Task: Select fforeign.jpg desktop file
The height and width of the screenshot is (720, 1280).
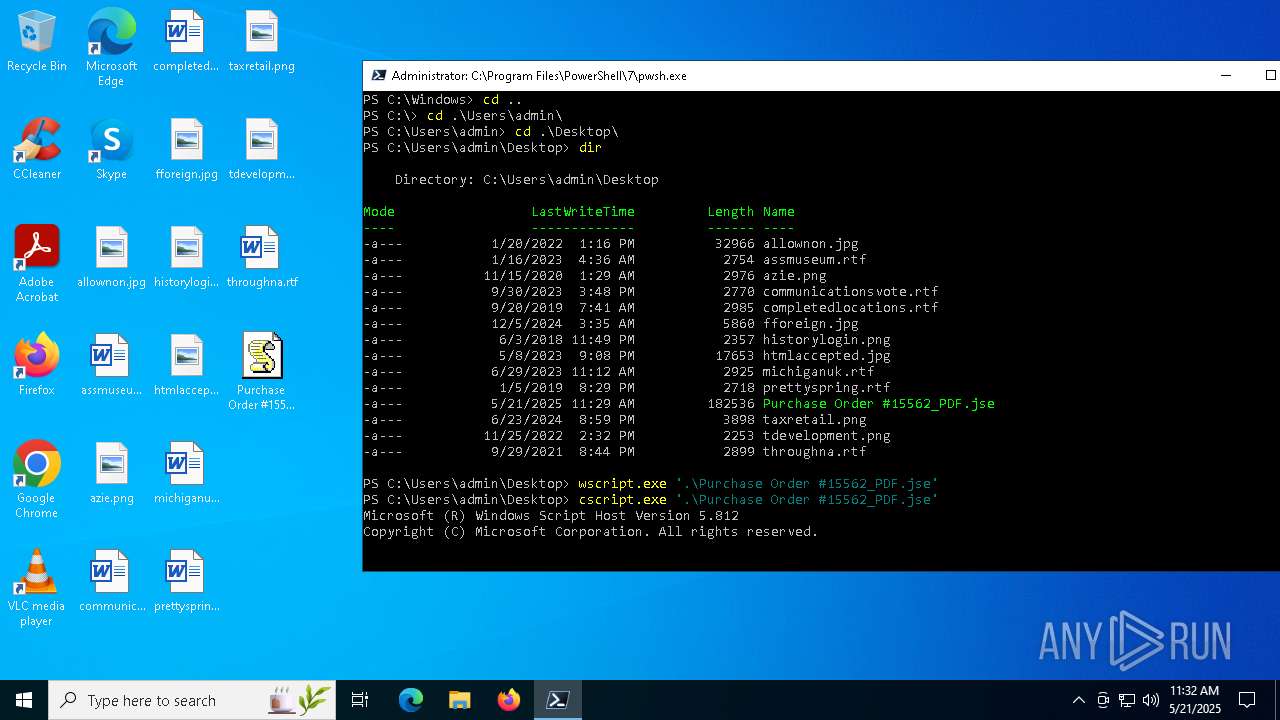Action: click(186, 150)
